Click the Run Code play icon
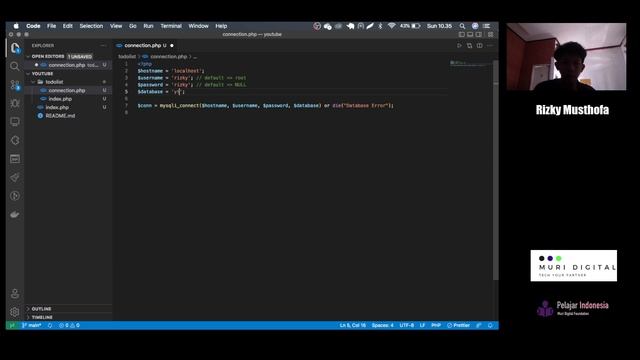Viewport: 640px width, 360px height. (x=459, y=46)
